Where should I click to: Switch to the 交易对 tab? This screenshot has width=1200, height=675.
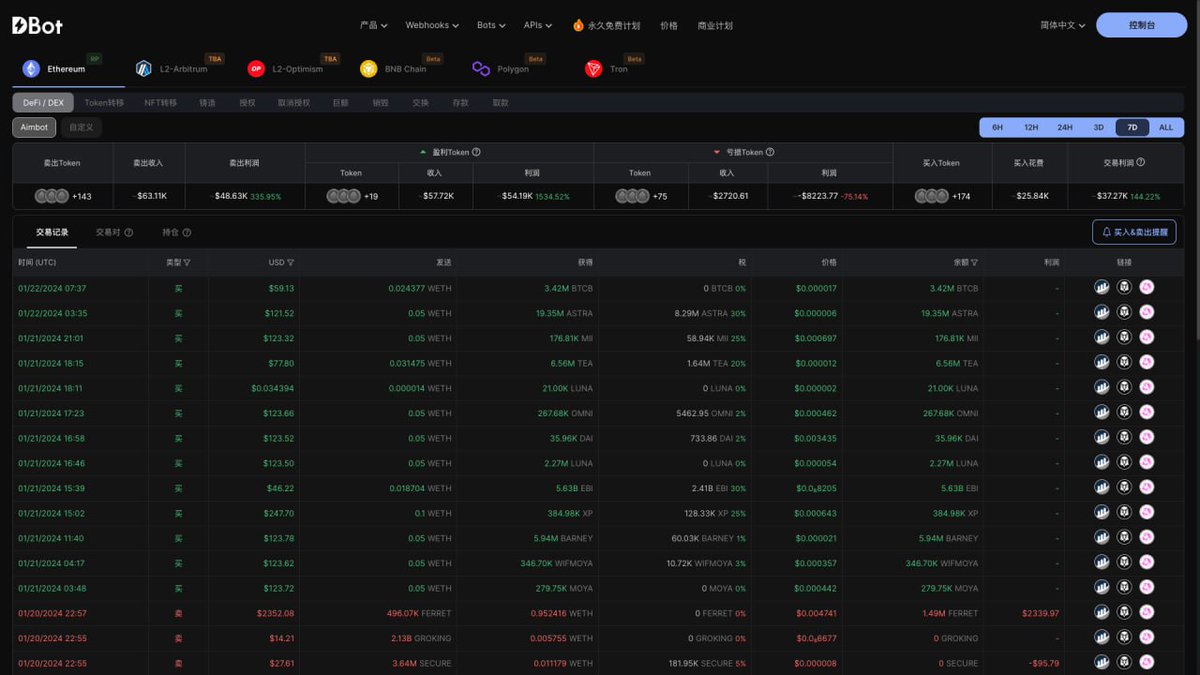(x=108, y=232)
